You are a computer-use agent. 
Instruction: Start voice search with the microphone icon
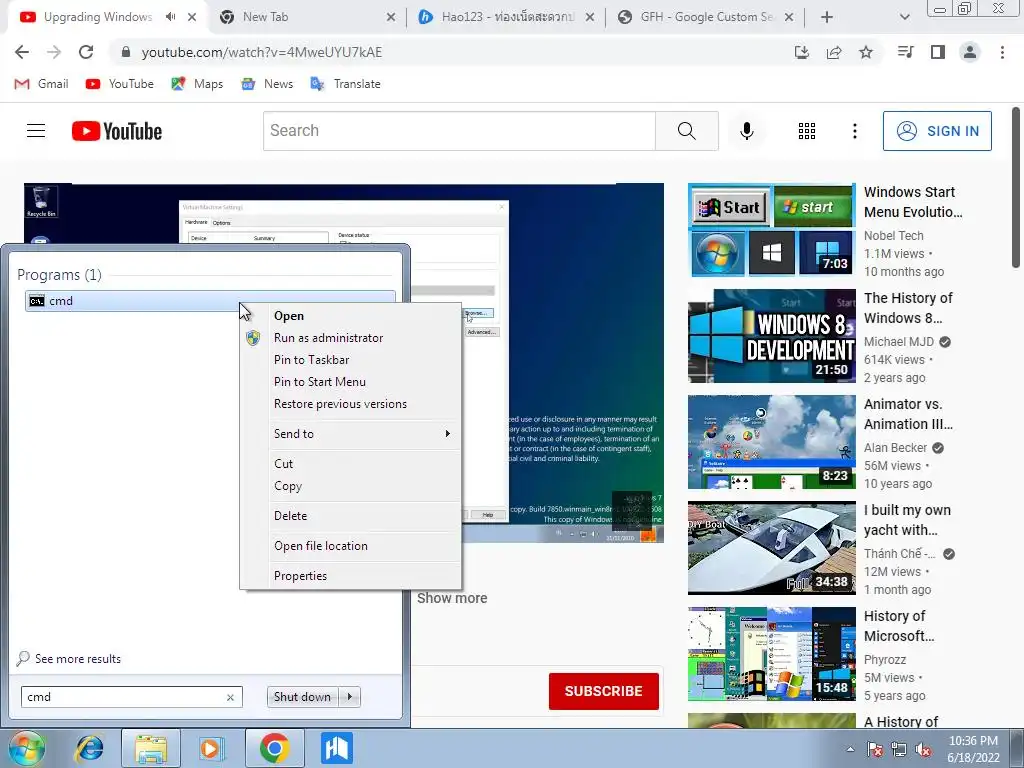[x=746, y=131]
